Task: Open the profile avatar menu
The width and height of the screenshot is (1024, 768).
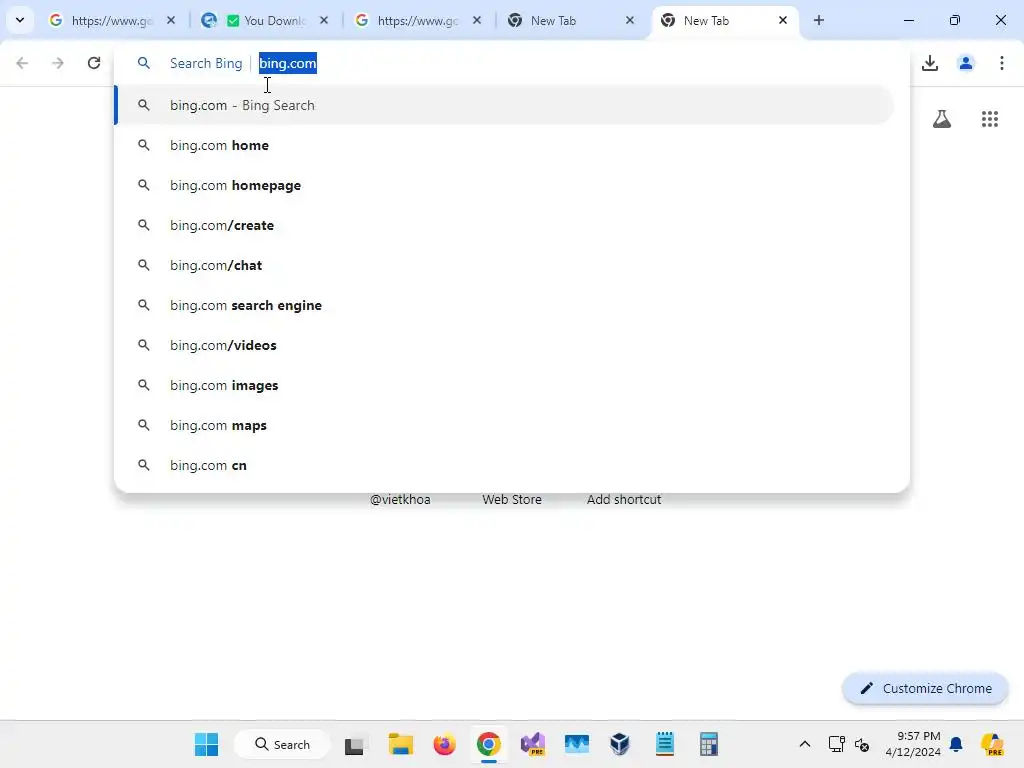Action: (x=966, y=63)
